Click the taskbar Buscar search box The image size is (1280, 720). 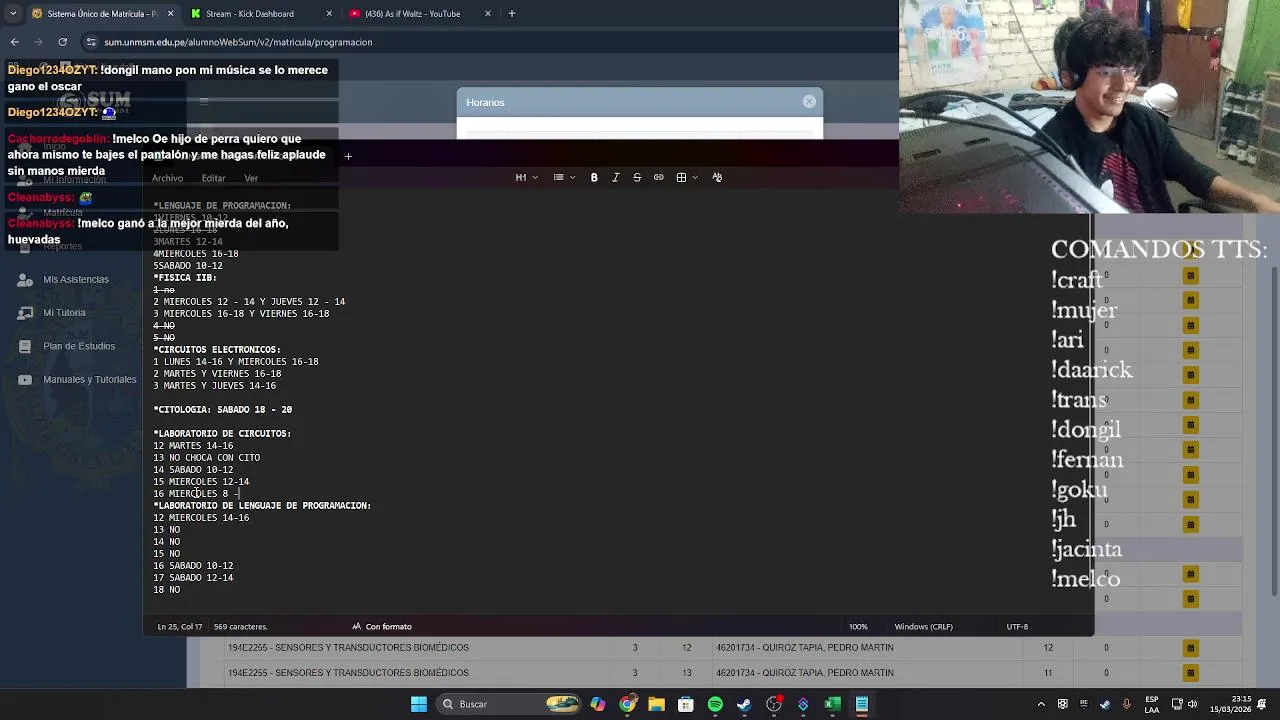click(510, 704)
